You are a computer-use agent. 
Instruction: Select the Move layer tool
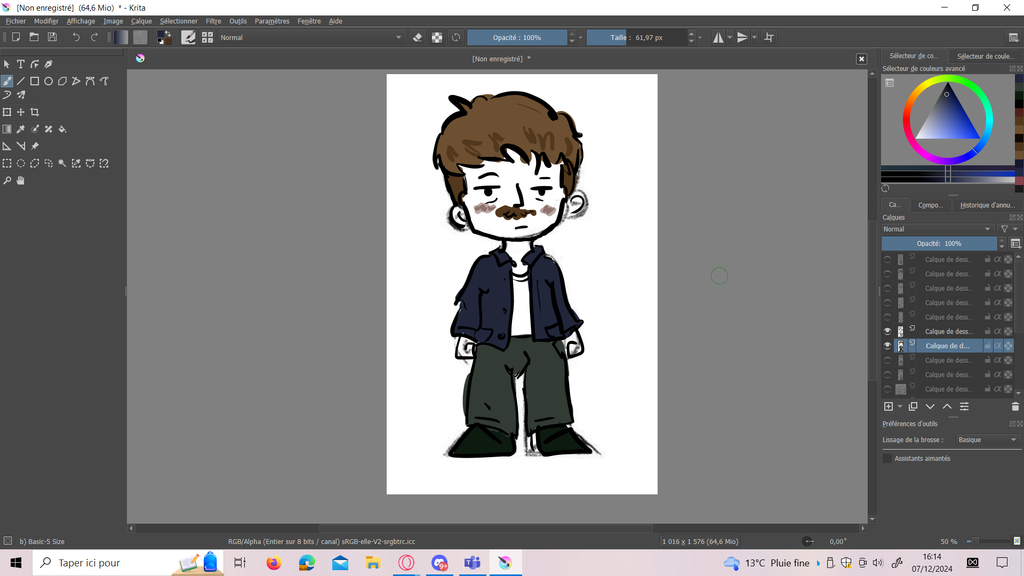click(21, 112)
